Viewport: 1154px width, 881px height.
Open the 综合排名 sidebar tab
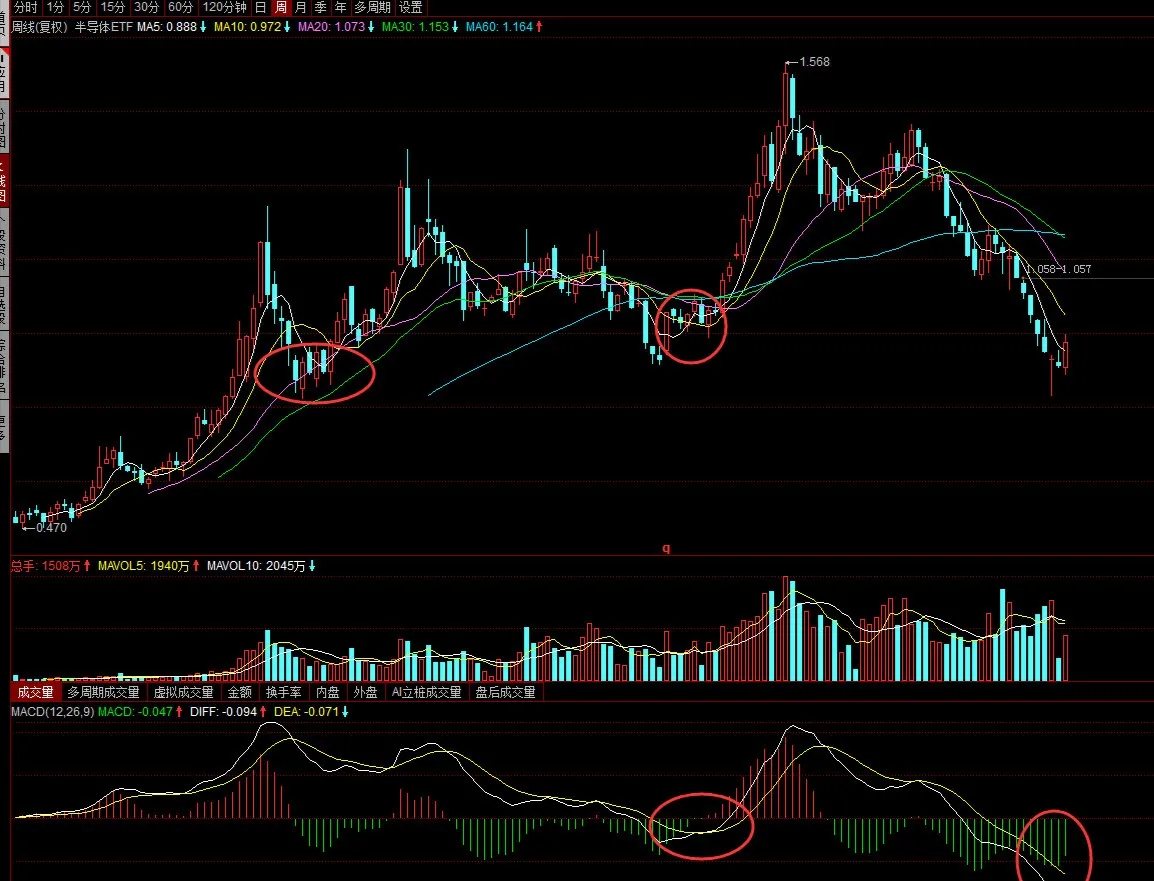[4, 364]
